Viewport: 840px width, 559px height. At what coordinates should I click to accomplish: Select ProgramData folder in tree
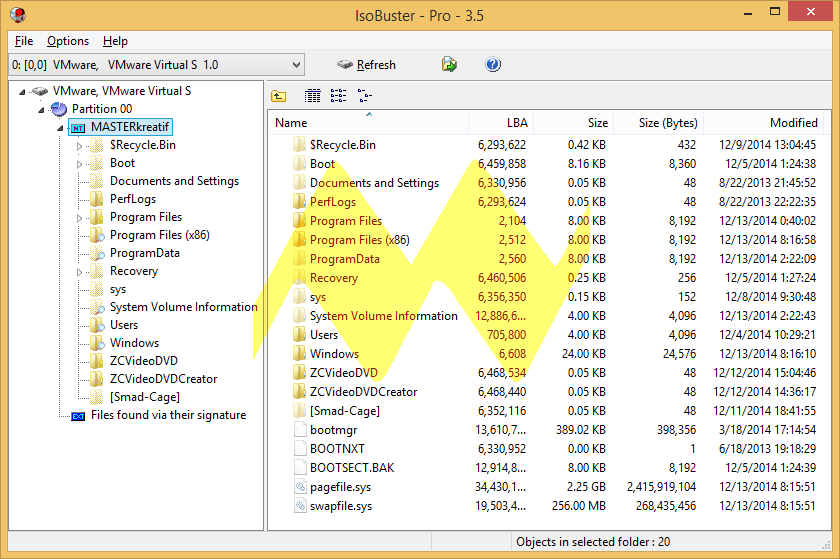tap(145, 253)
